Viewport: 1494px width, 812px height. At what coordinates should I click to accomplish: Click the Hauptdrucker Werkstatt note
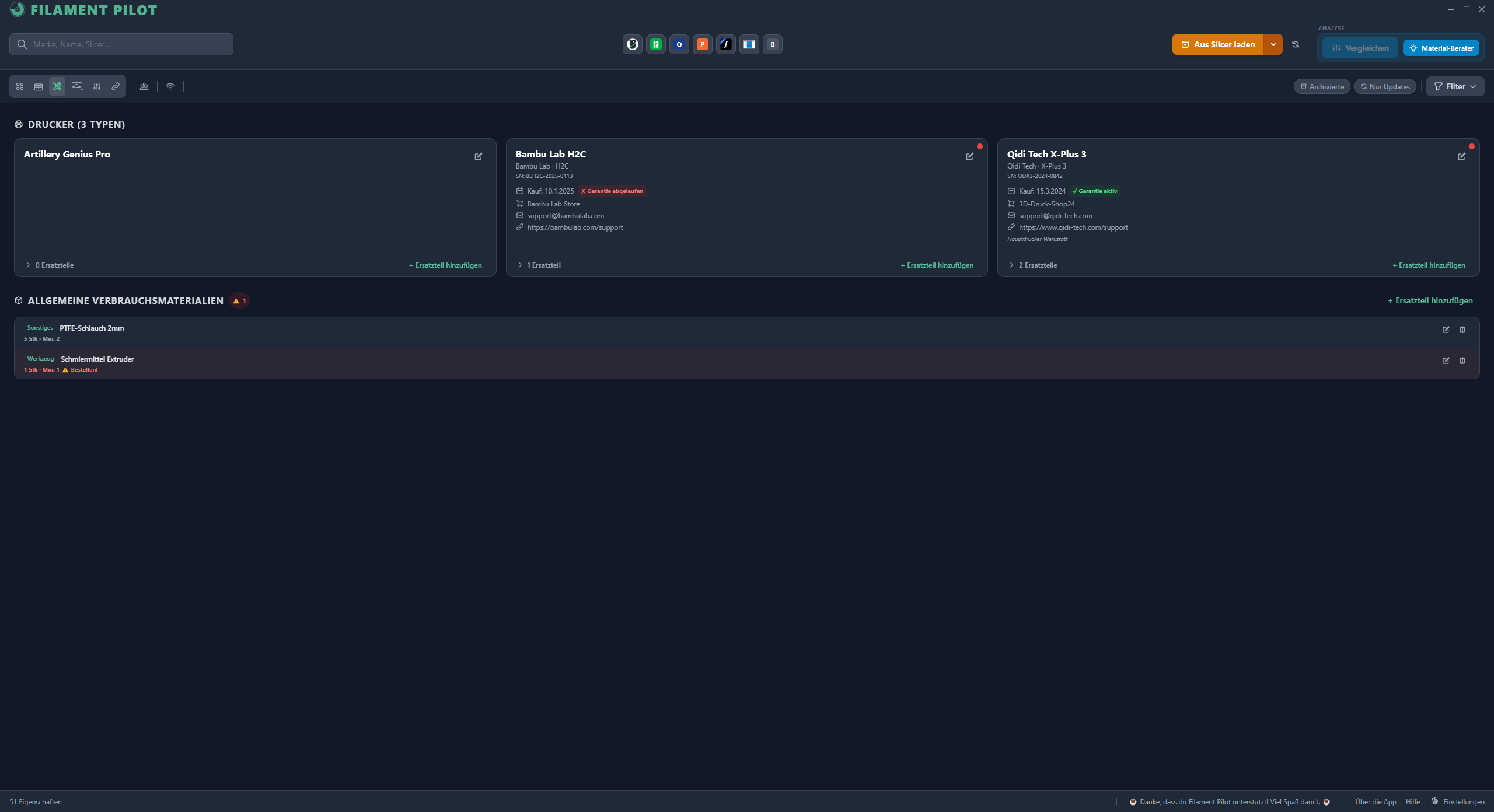coord(1037,239)
